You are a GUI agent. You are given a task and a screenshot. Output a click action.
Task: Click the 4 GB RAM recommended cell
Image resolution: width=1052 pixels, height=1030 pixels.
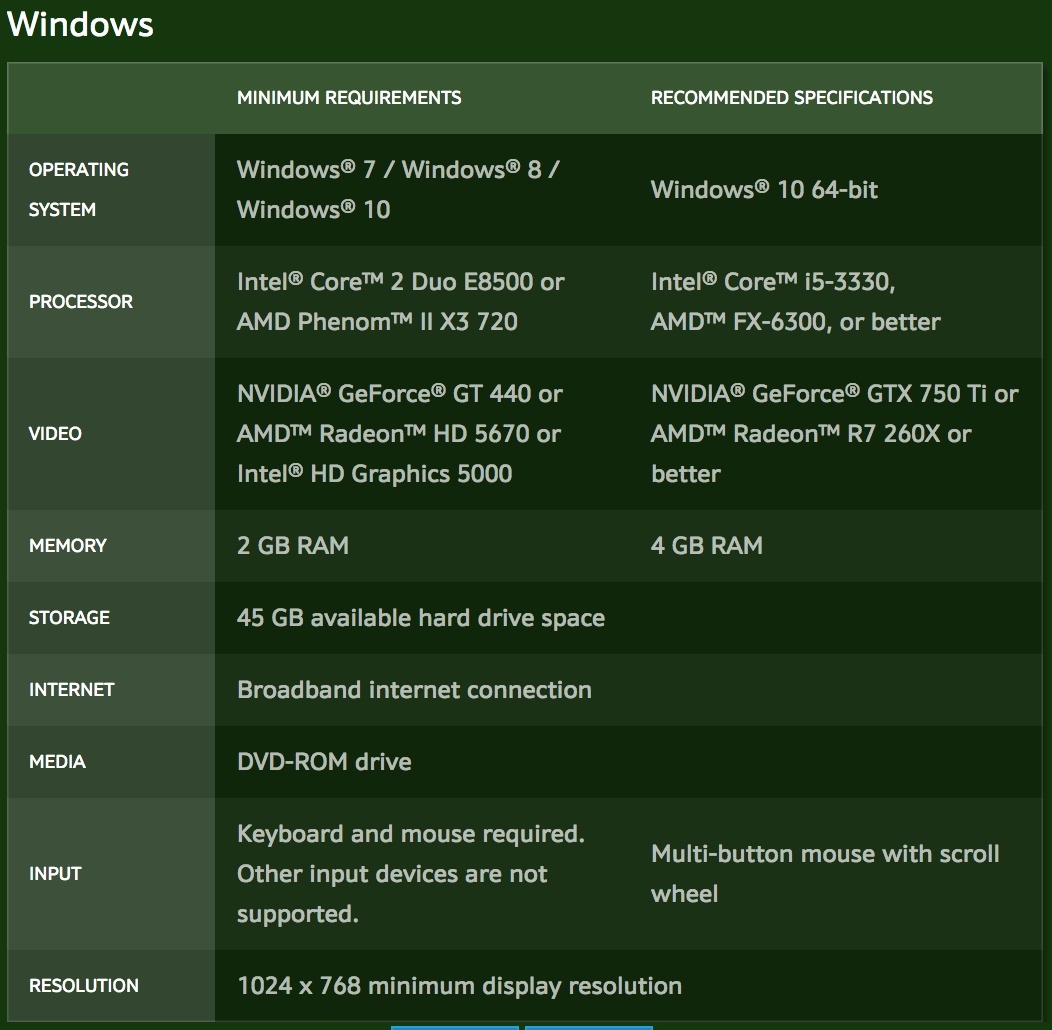click(706, 546)
